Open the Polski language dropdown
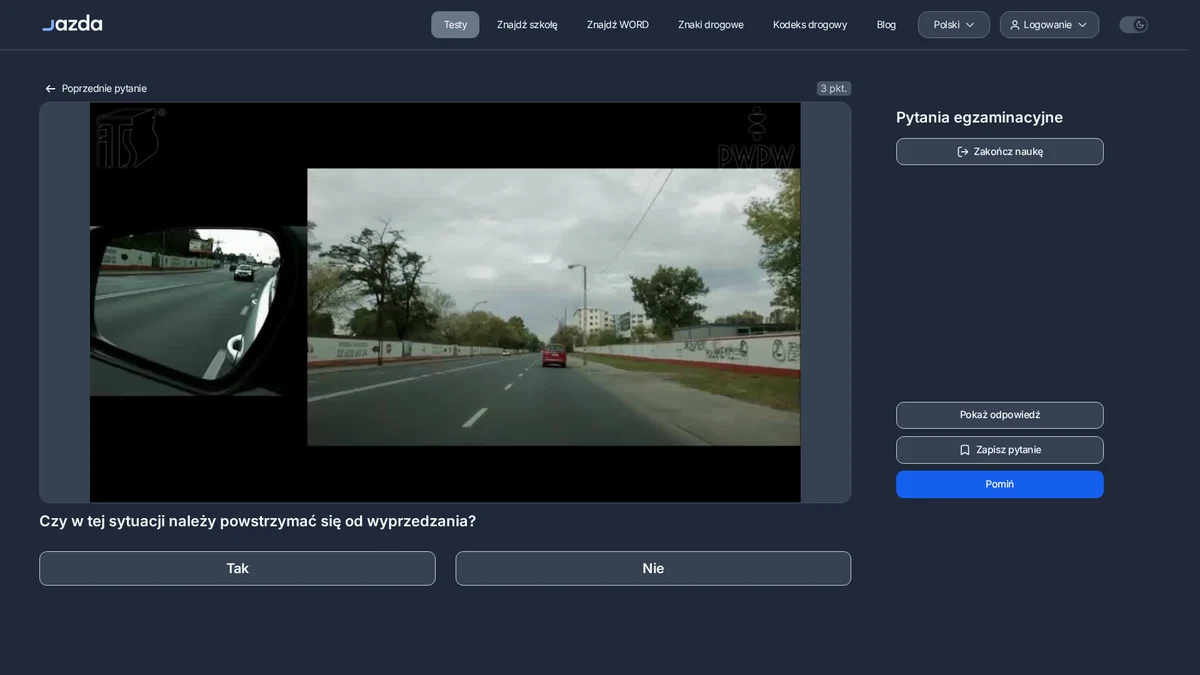The image size is (1200, 675). [954, 25]
